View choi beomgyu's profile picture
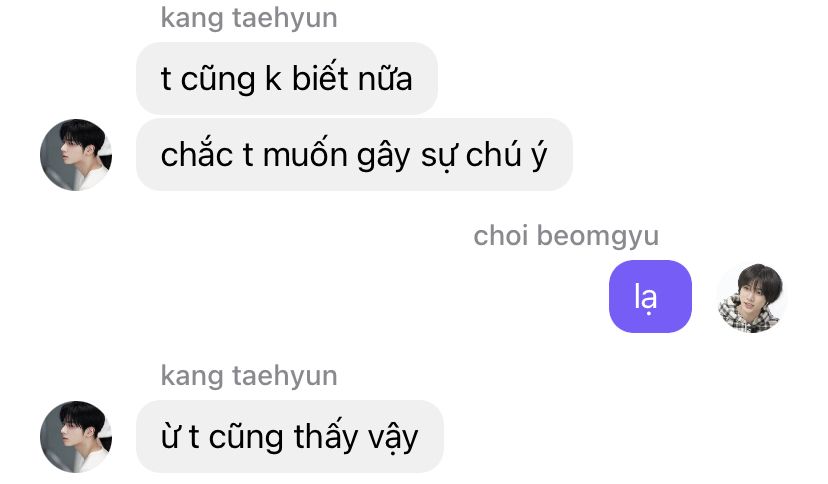828x484 pixels. pos(752,297)
